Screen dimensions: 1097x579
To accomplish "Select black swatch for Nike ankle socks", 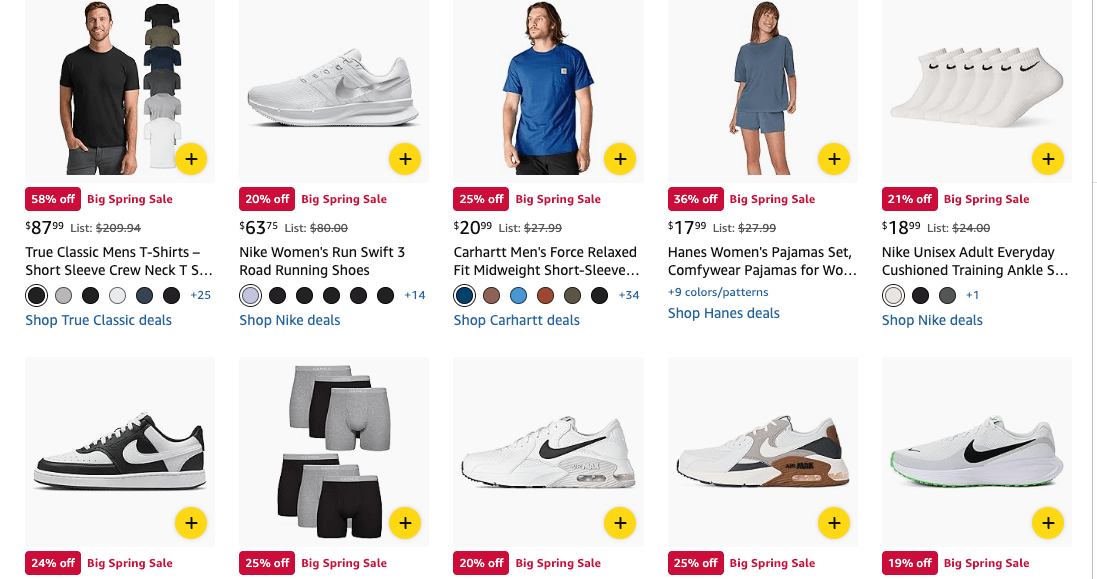I will 920,295.
